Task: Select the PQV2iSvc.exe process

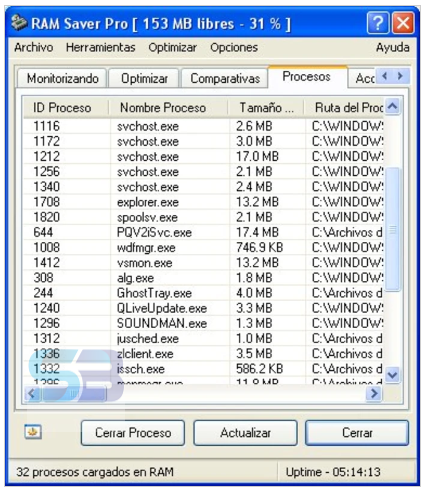Action: pos(203,232)
